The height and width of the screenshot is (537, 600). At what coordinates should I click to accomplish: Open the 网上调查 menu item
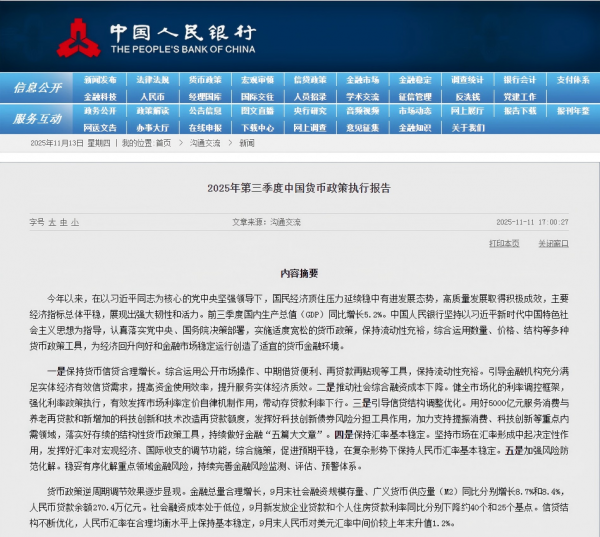310,128
